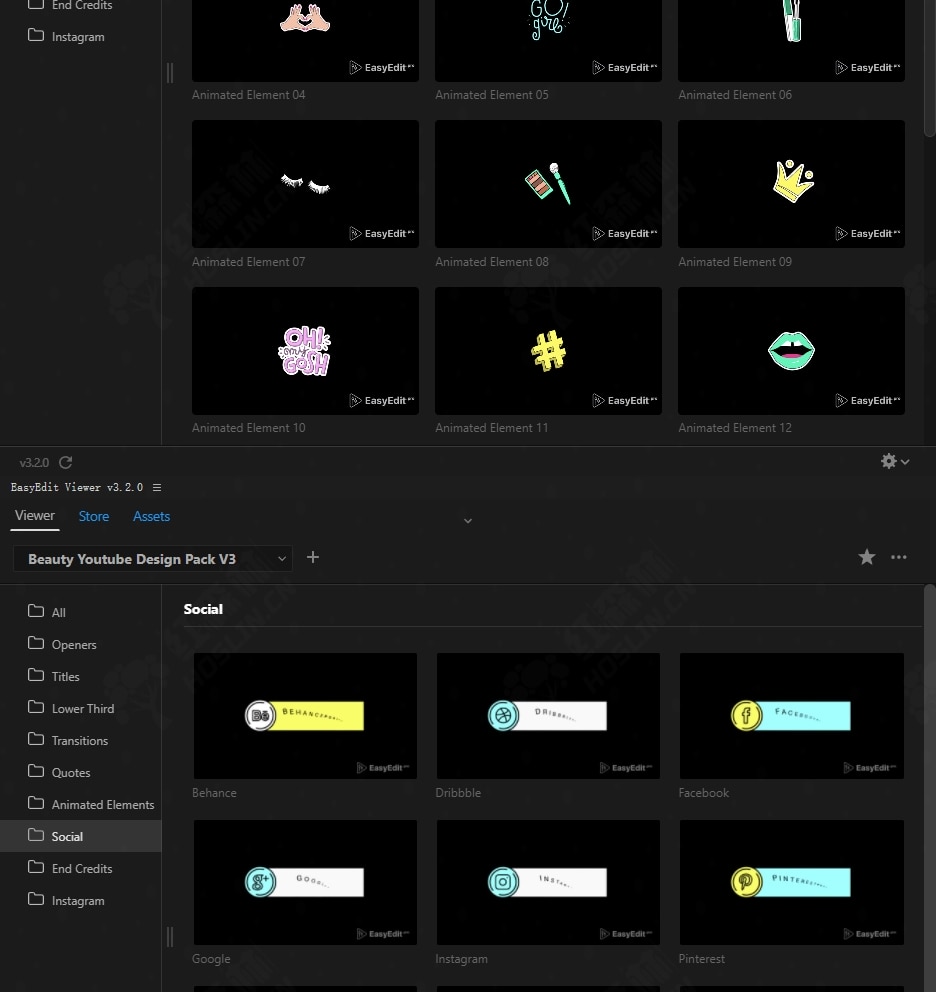Click the Behance label text

point(214,793)
